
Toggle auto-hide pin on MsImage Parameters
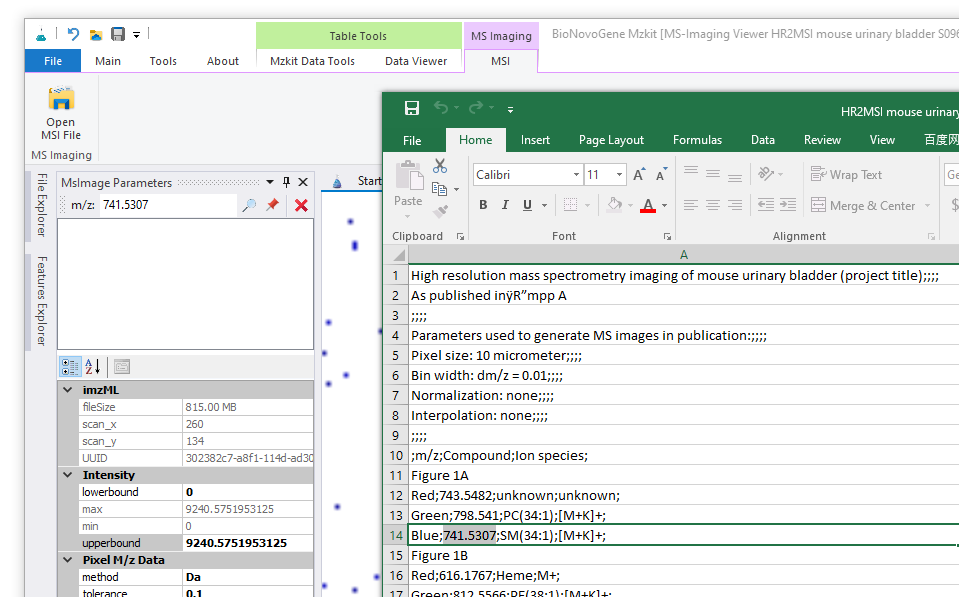click(x=286, y=182)
